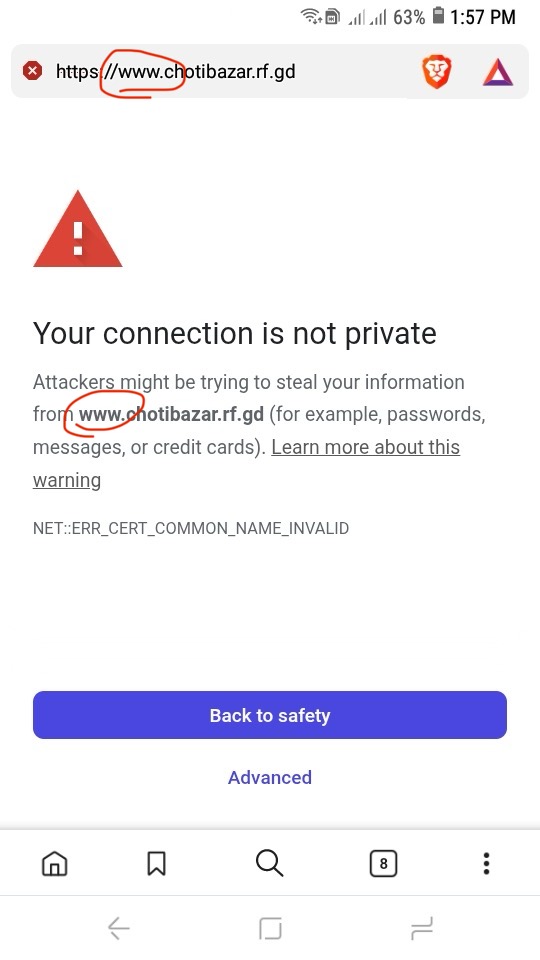Tap the URL address bar text
The width and height of the screenshot is (540, 960).
pos(176,72)
